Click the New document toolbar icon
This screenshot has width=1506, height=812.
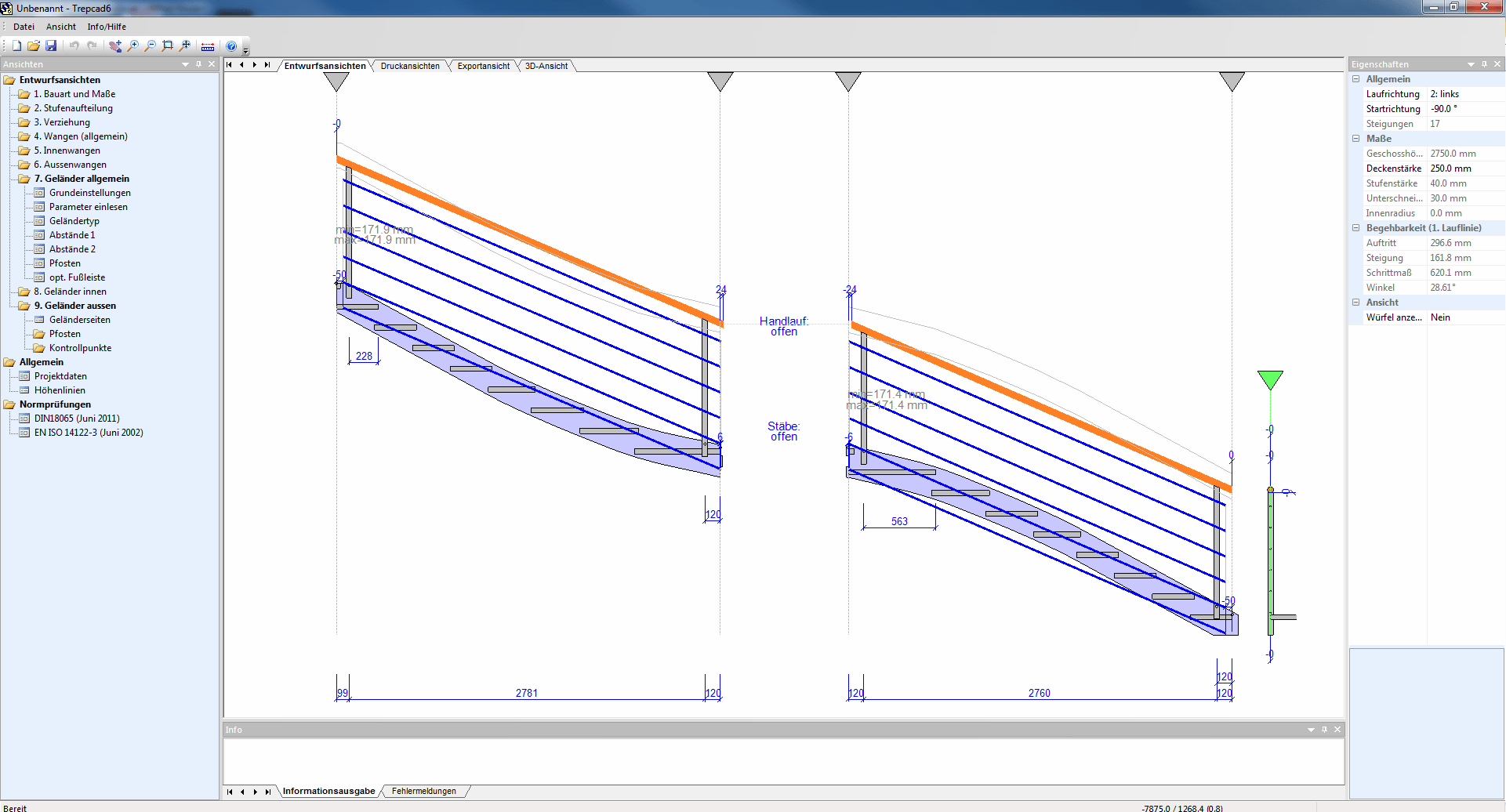(x=16, y=46)
